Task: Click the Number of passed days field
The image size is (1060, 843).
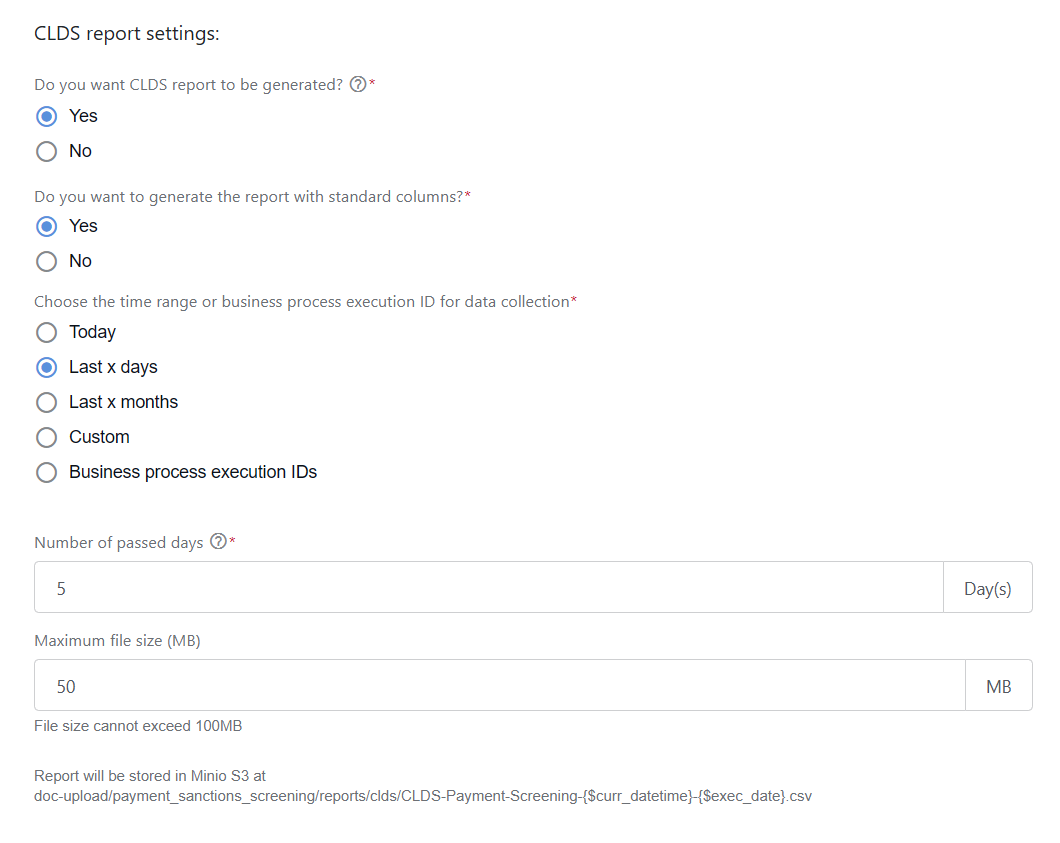Action: (489, 587)
